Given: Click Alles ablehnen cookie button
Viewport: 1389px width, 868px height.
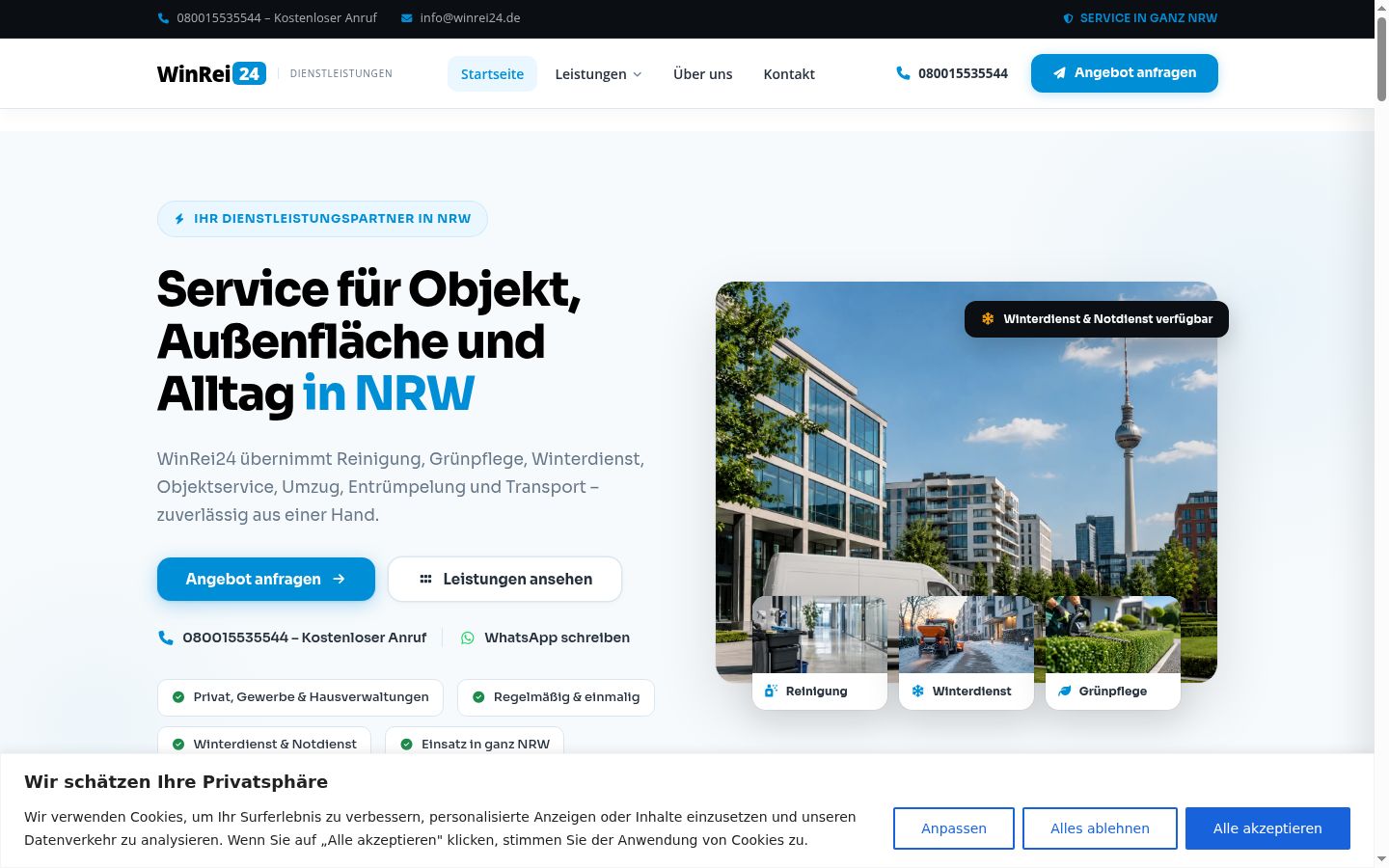Looking at the screenshot, I should (x=1100, y=828).
